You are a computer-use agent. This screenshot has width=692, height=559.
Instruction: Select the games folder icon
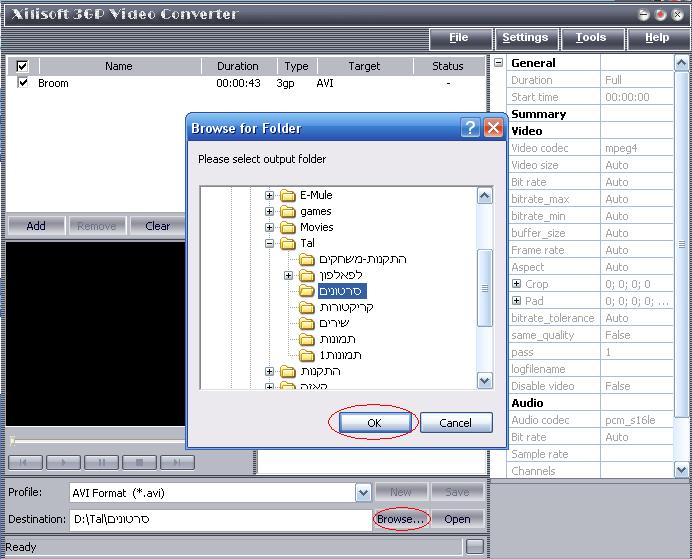pos(288,211)
